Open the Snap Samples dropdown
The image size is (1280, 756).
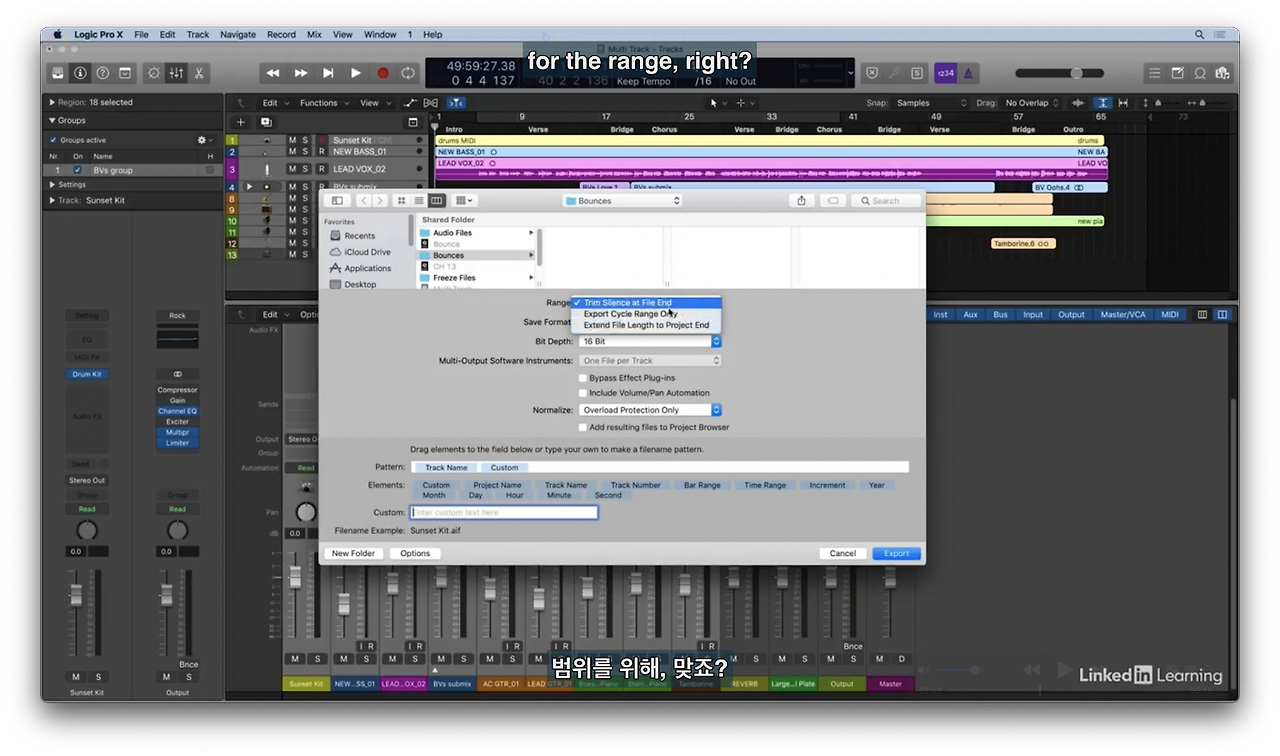932,103
